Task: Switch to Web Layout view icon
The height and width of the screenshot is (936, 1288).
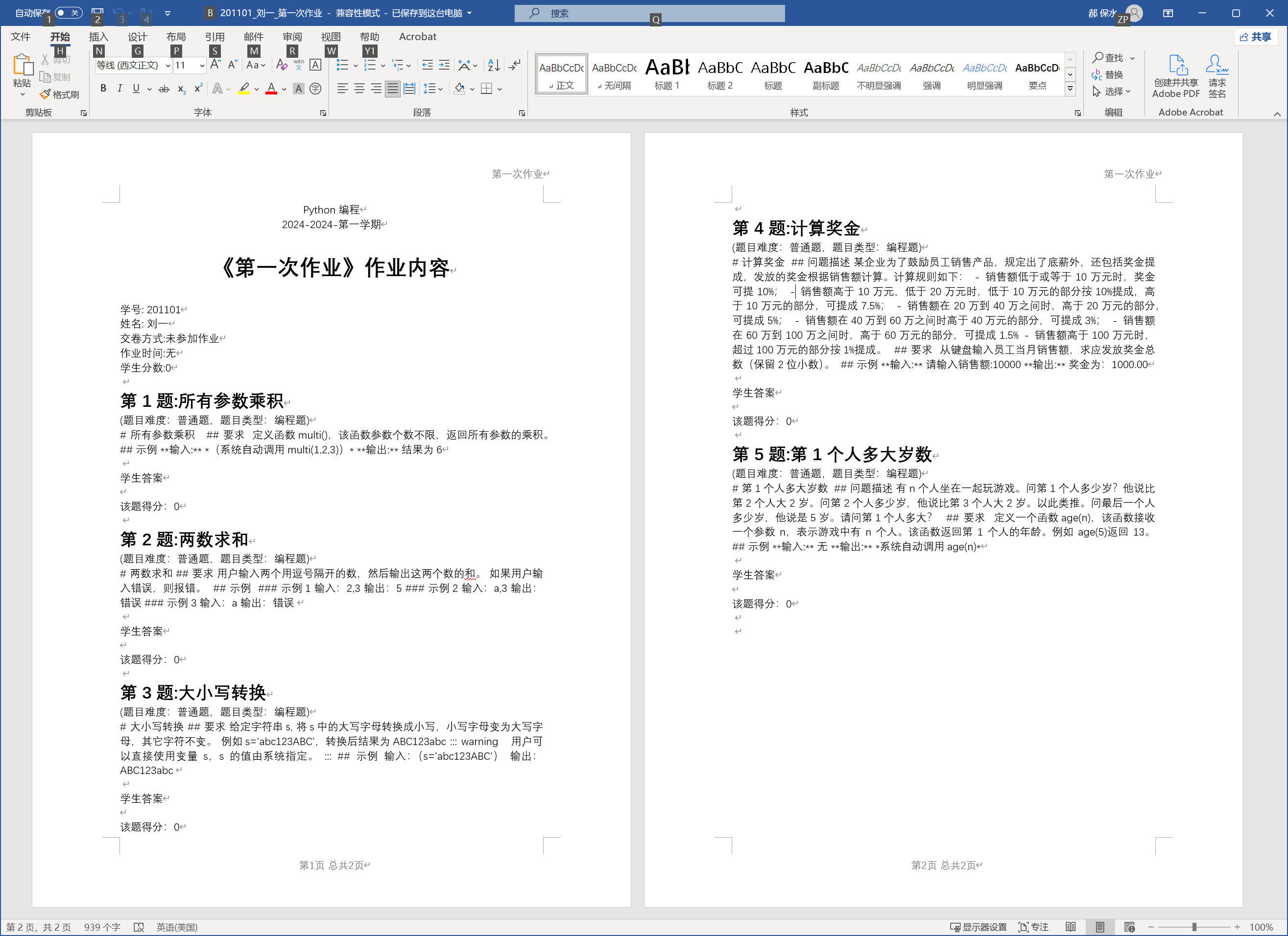Action: [x=1129, y=927]
